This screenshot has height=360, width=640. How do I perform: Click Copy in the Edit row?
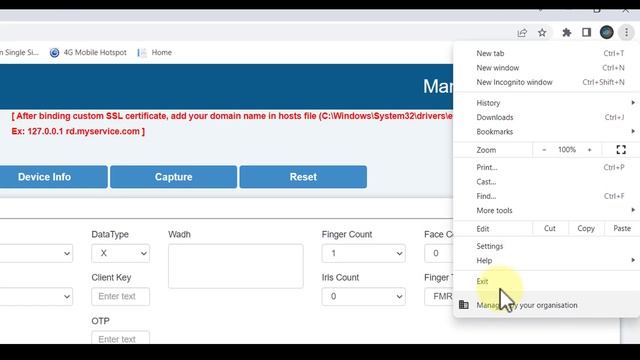[x=586, y=229]
